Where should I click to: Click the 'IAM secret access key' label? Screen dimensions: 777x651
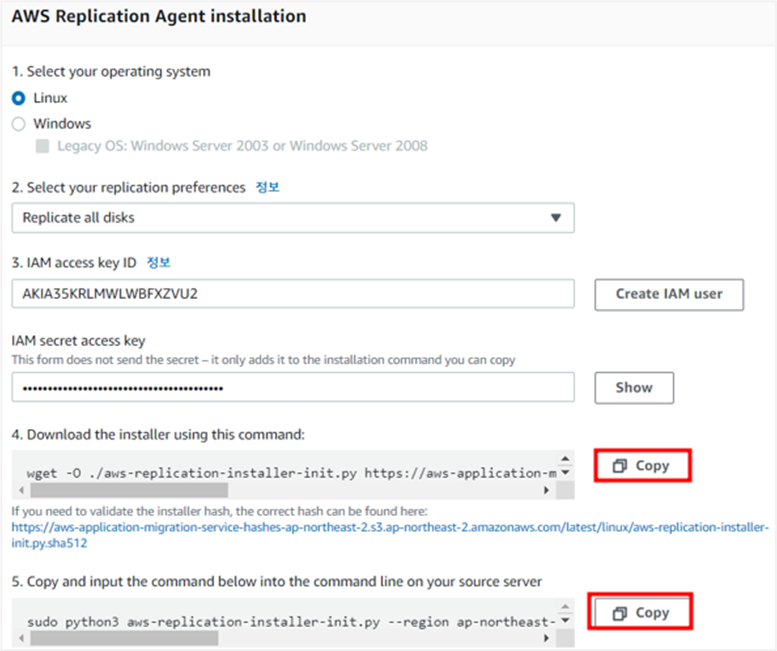coord(78,341)
